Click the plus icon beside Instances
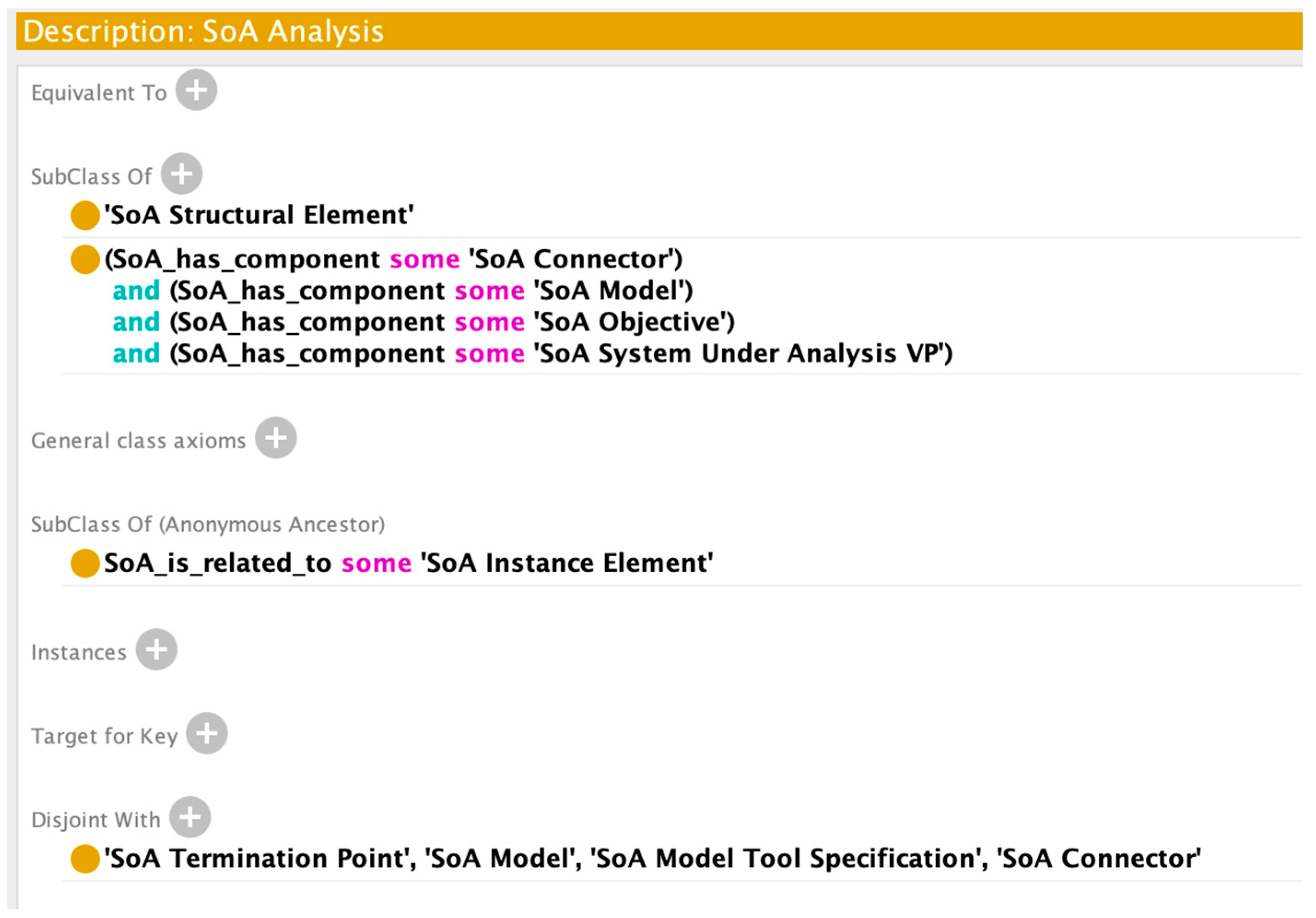The image size is (1316, 918). pyautogui.click(x=157, y=649)
